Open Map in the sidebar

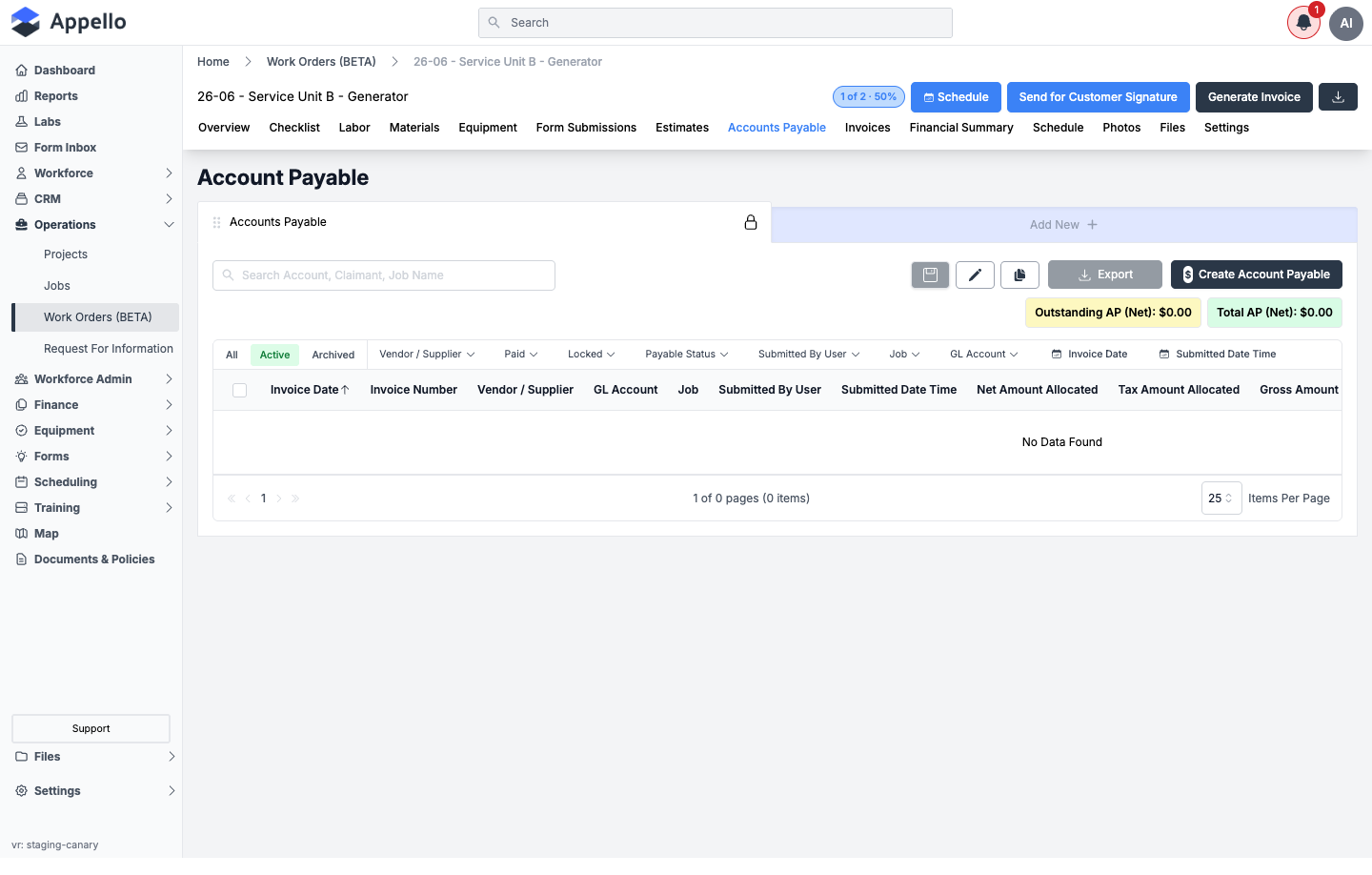[47, 534]
